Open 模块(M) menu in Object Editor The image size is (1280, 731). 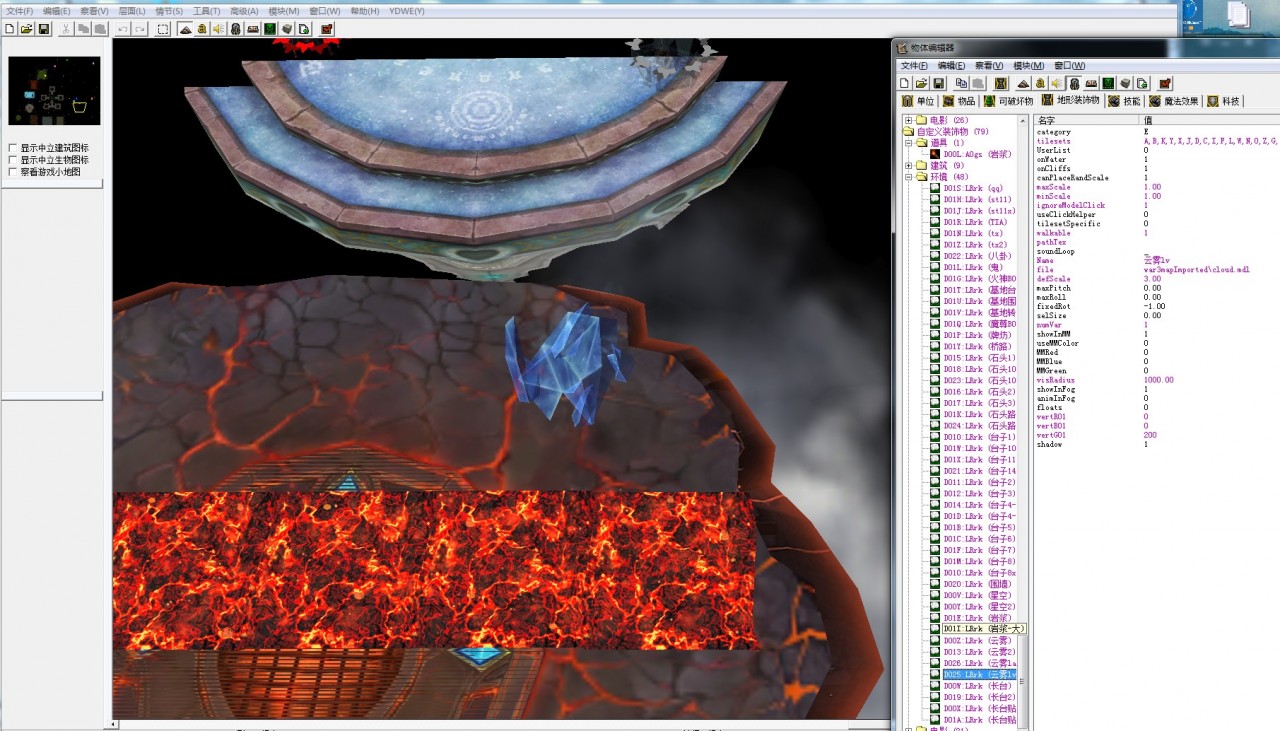pyautogui.click(x=1028, y=66)
